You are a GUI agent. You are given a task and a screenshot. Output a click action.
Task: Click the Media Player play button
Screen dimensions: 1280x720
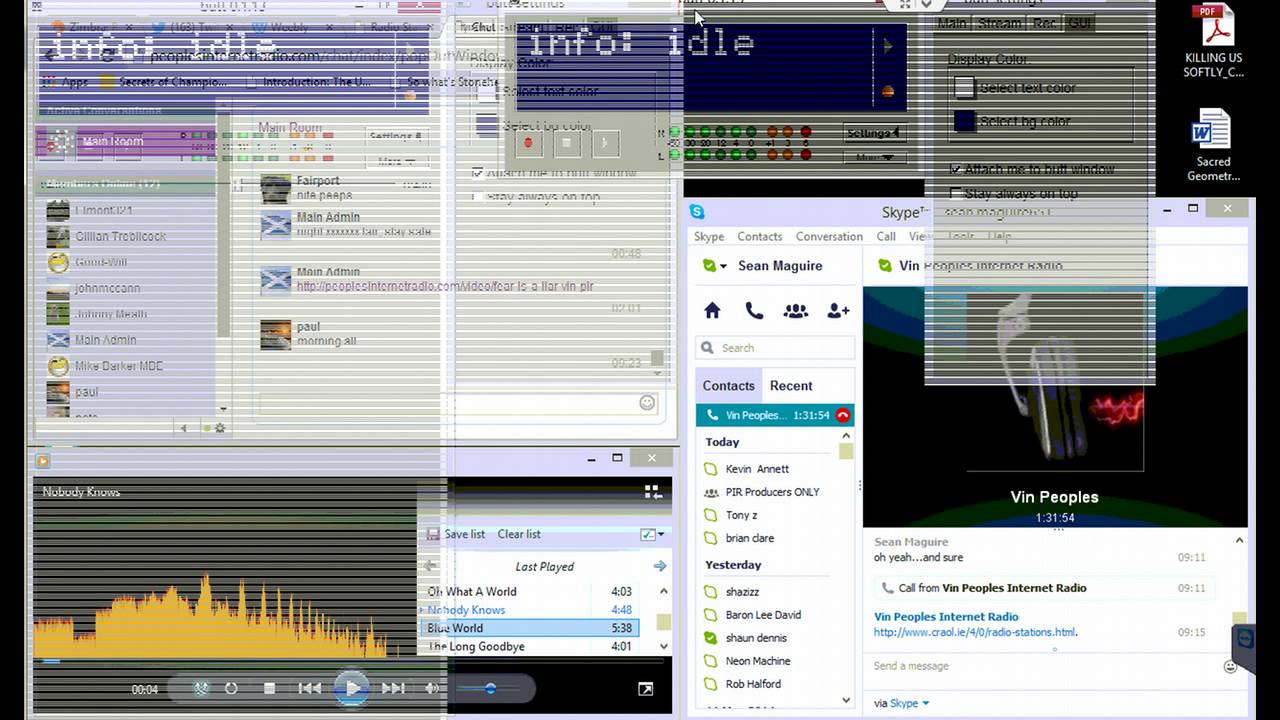[351, 688]
